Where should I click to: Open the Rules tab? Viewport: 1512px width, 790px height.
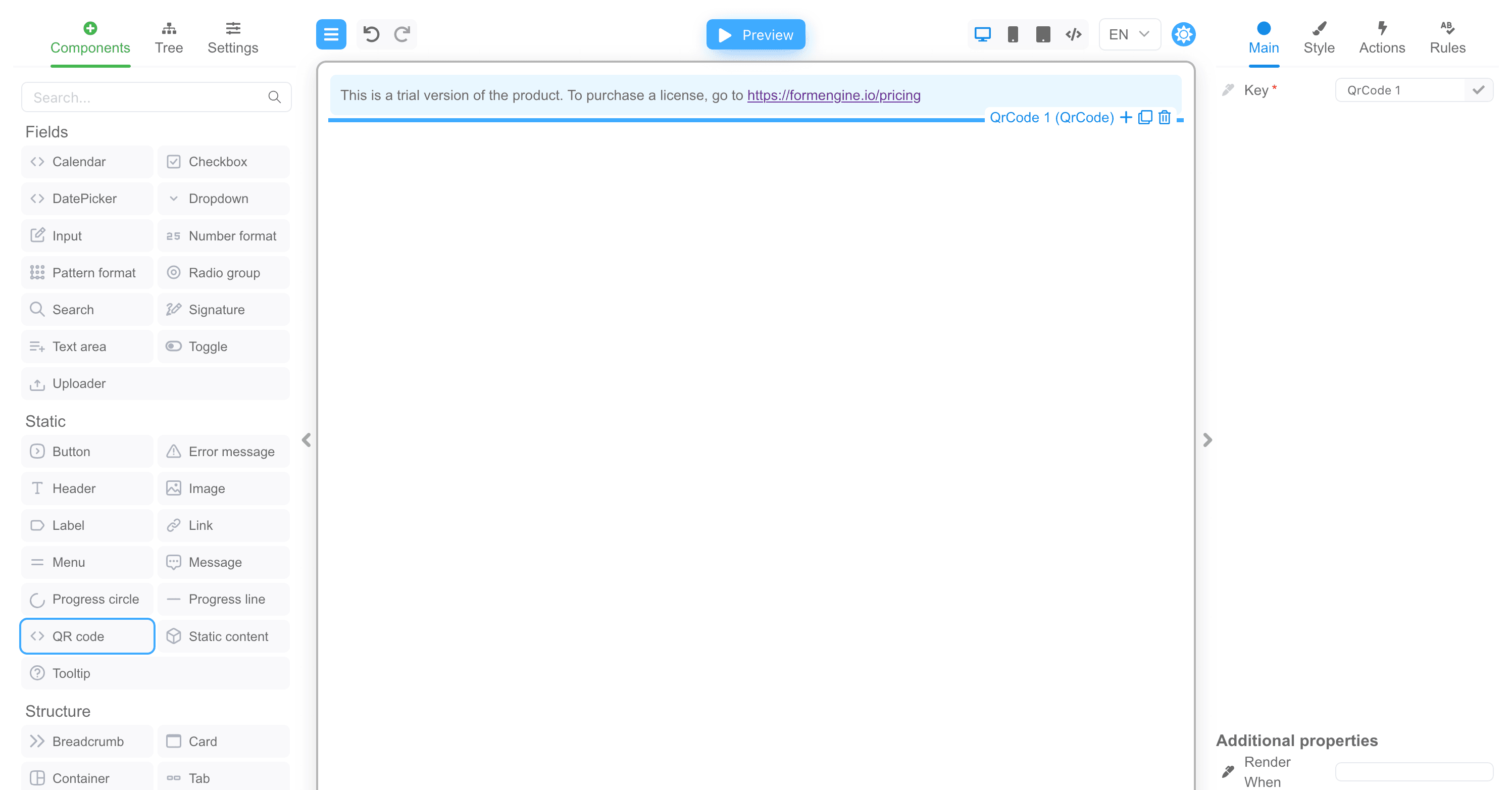[1447, 37]
